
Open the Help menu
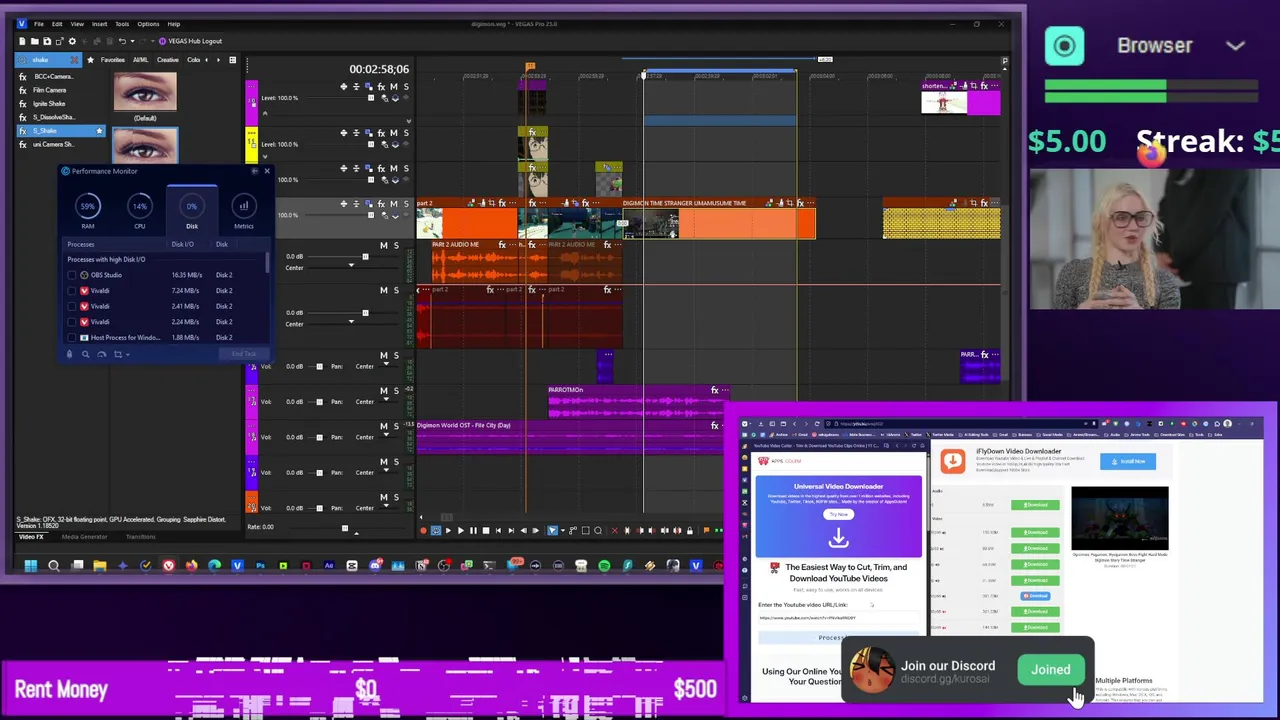point(173,24)
